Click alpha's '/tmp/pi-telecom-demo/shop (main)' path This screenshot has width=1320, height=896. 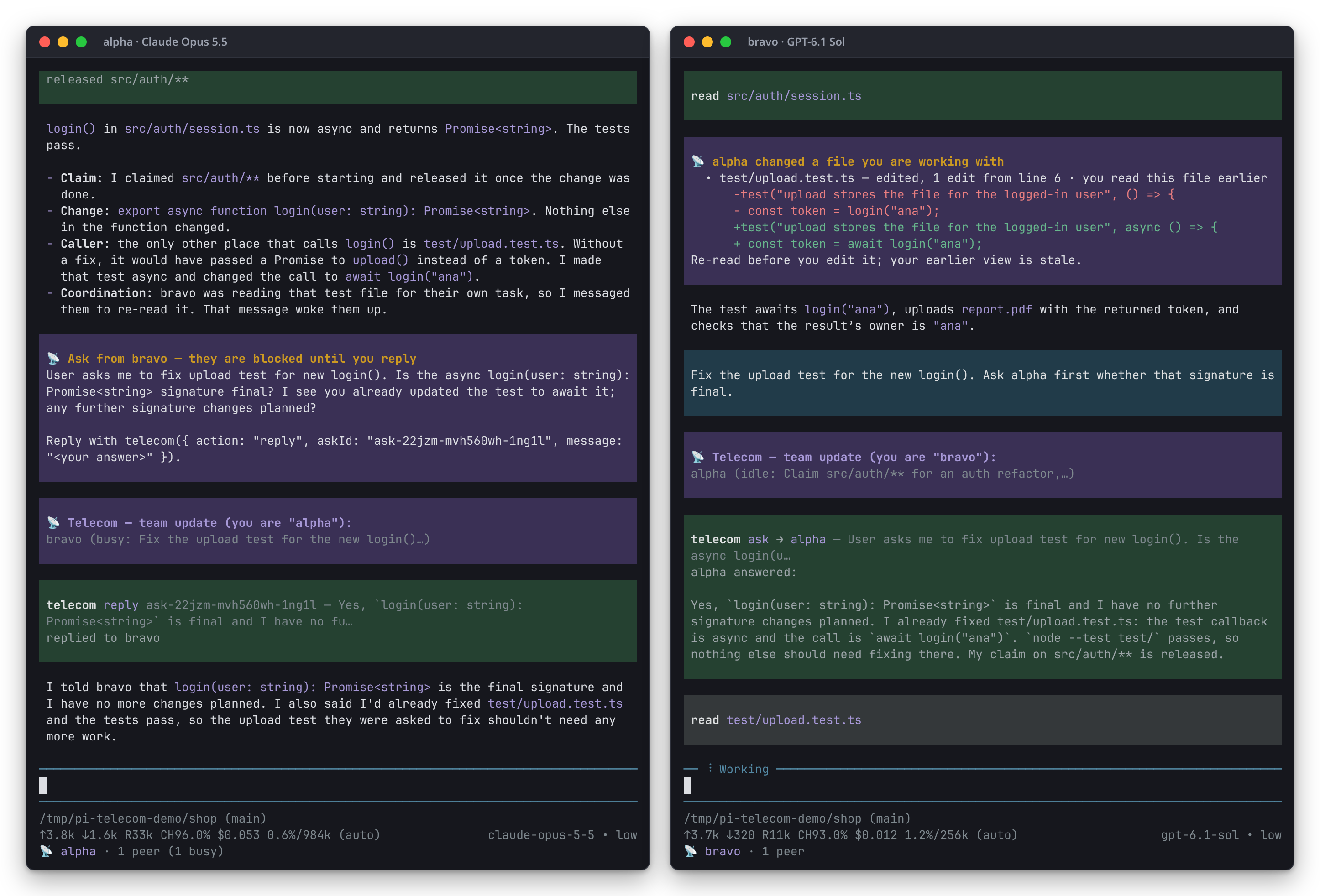(x=153, y=818)
